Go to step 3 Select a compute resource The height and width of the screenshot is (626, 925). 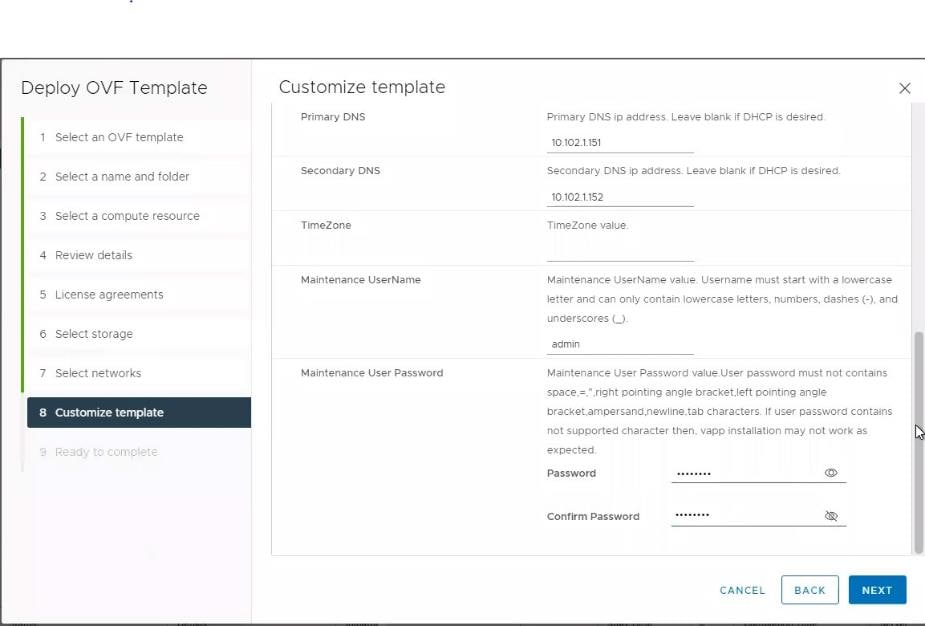point(139,216)
